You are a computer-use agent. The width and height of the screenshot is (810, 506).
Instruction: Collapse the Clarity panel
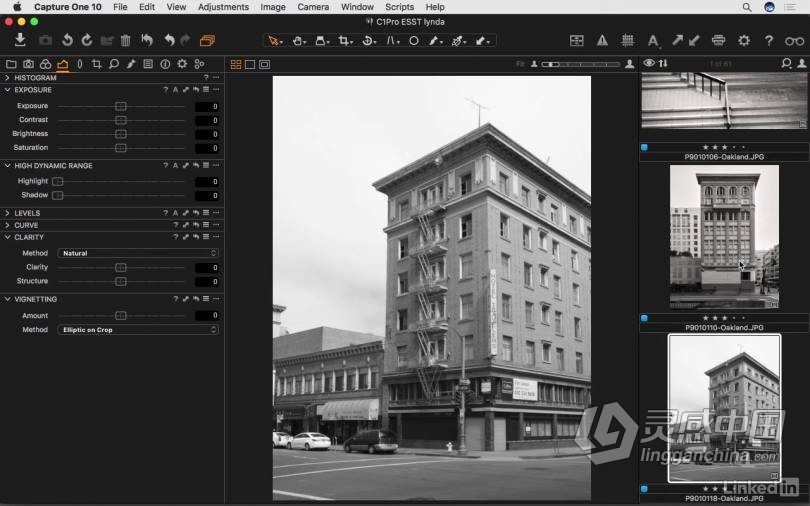click(x=7, y=238)
